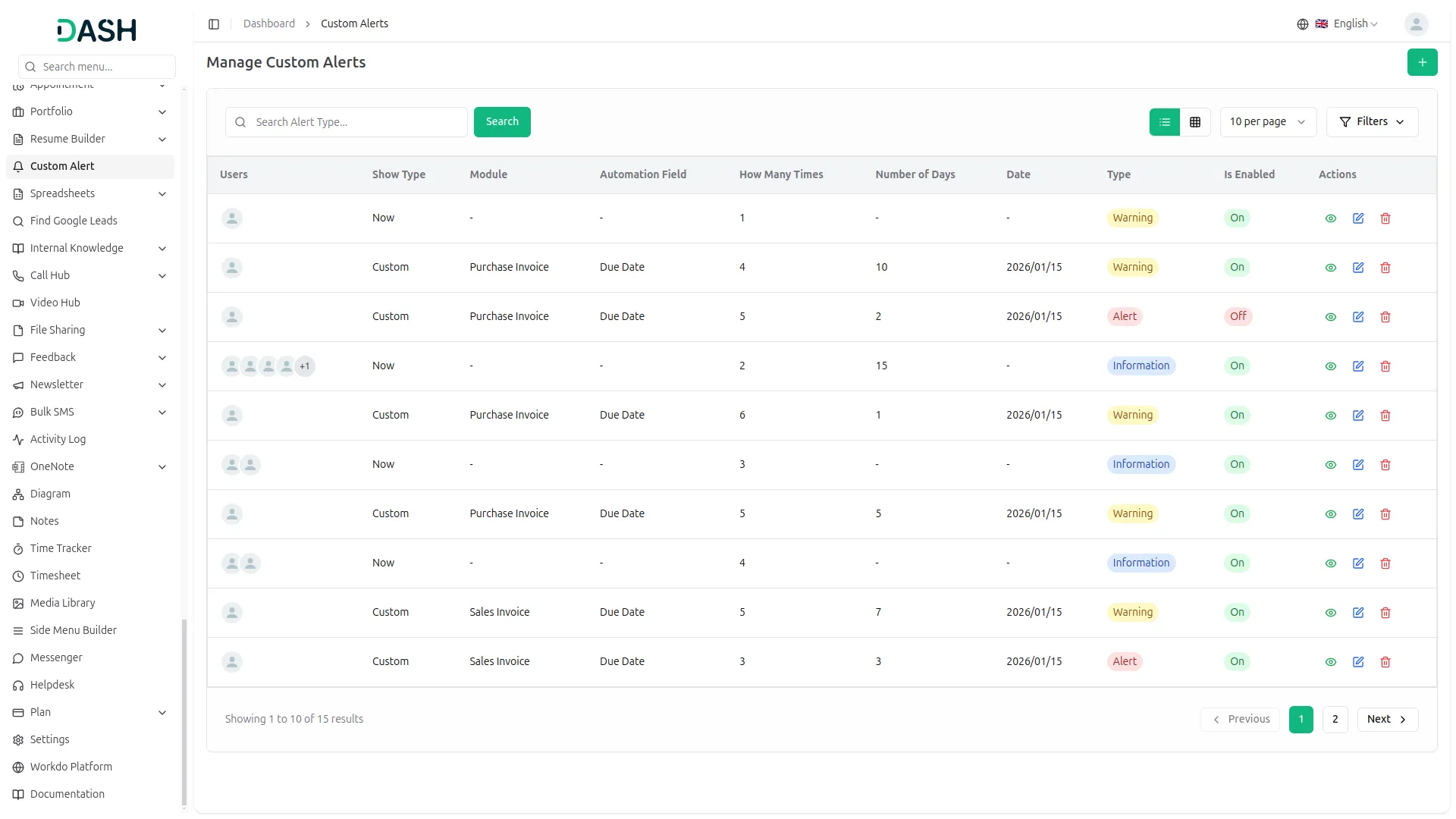
Task: Edit the disabled Alert row with Off status
Action: point(1357,317)
